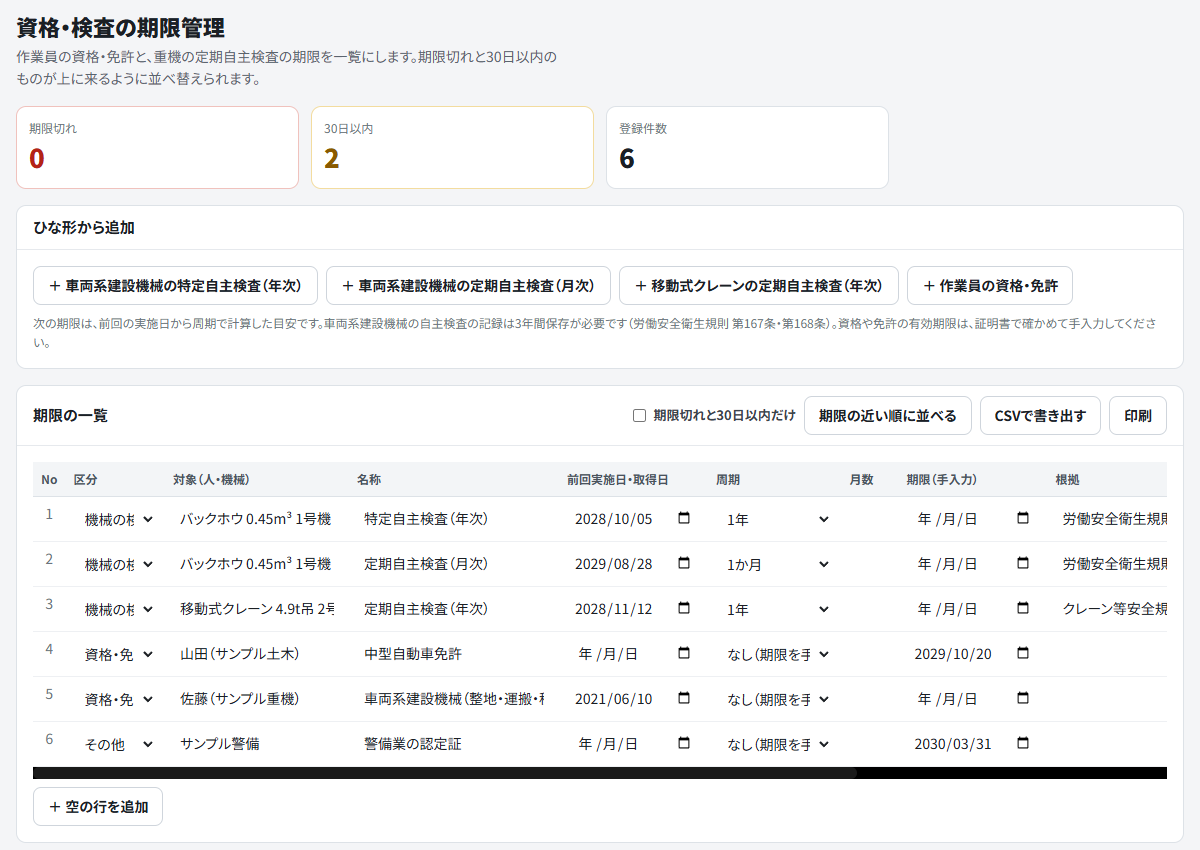Screen dimensions: 1200x850
Task: Click the 登録件数 summary card
Action: pyautogui.click(x=747, y=147)
